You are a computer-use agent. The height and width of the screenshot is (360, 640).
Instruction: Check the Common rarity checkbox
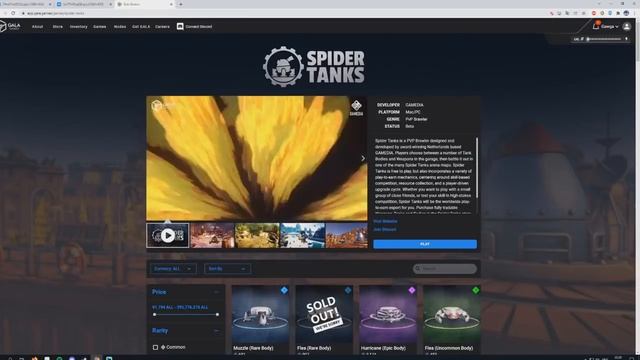155,347
